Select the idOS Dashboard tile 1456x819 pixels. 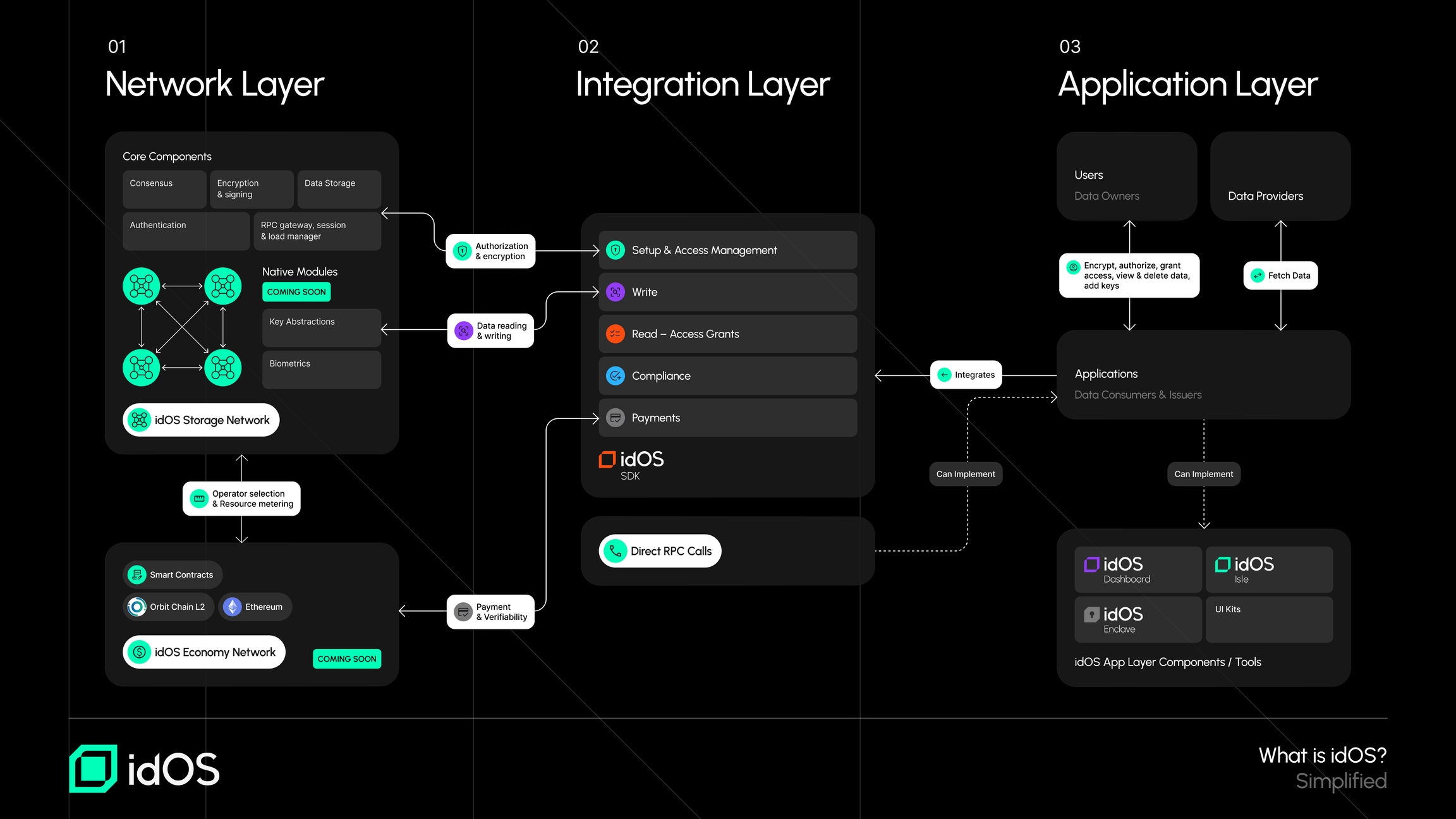coord(1137,569)
